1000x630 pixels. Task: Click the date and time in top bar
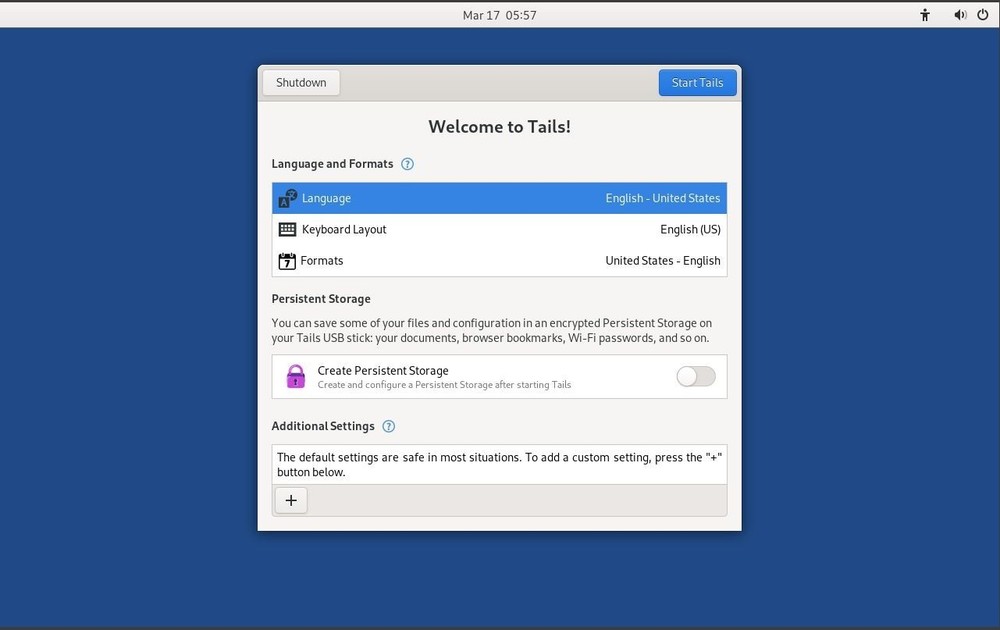point(500,14)
